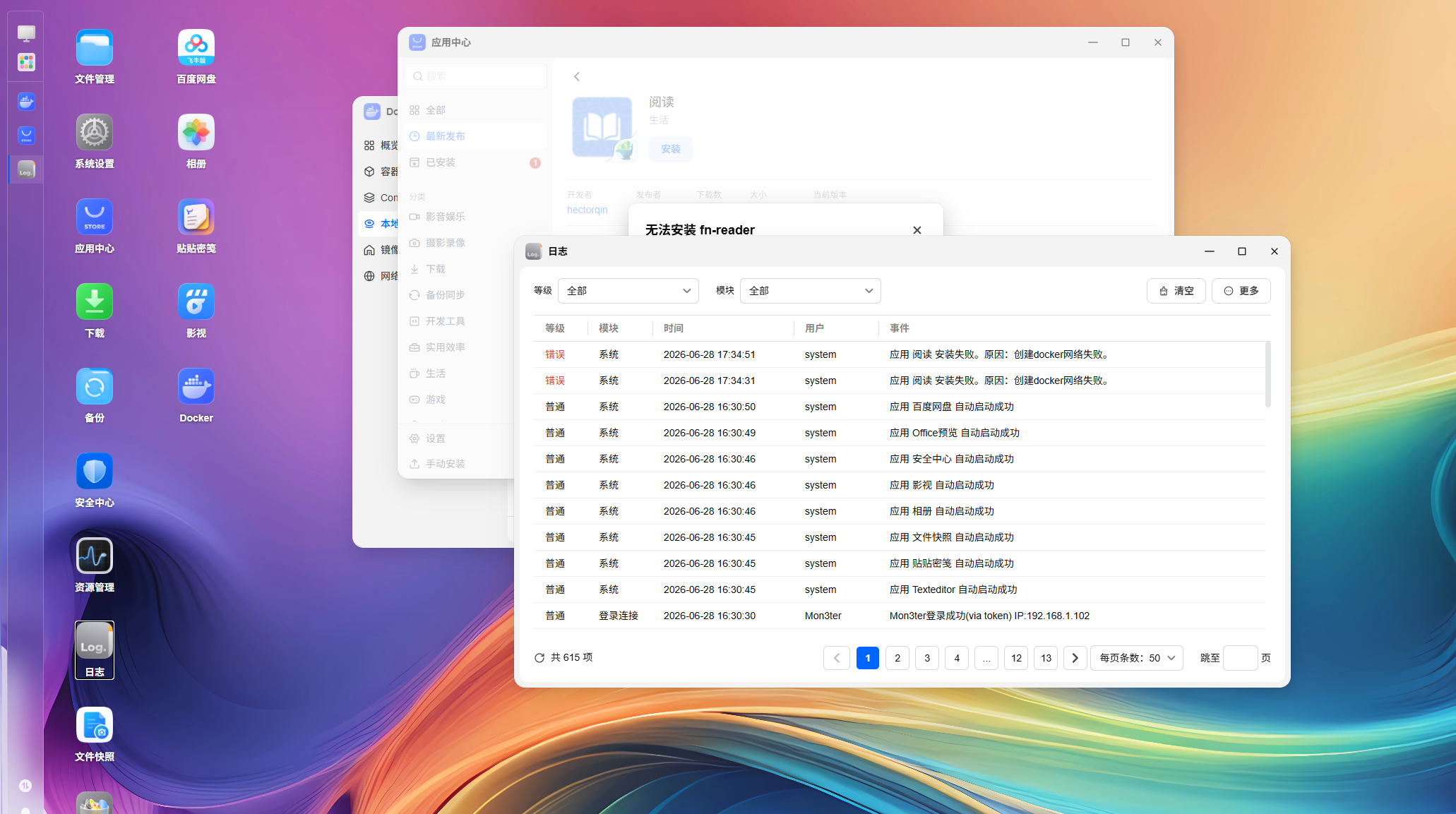Click 清空 button in 日志
This screenshot has width=1456, height=814.
pyautogui.click(x=1176, y=291)
